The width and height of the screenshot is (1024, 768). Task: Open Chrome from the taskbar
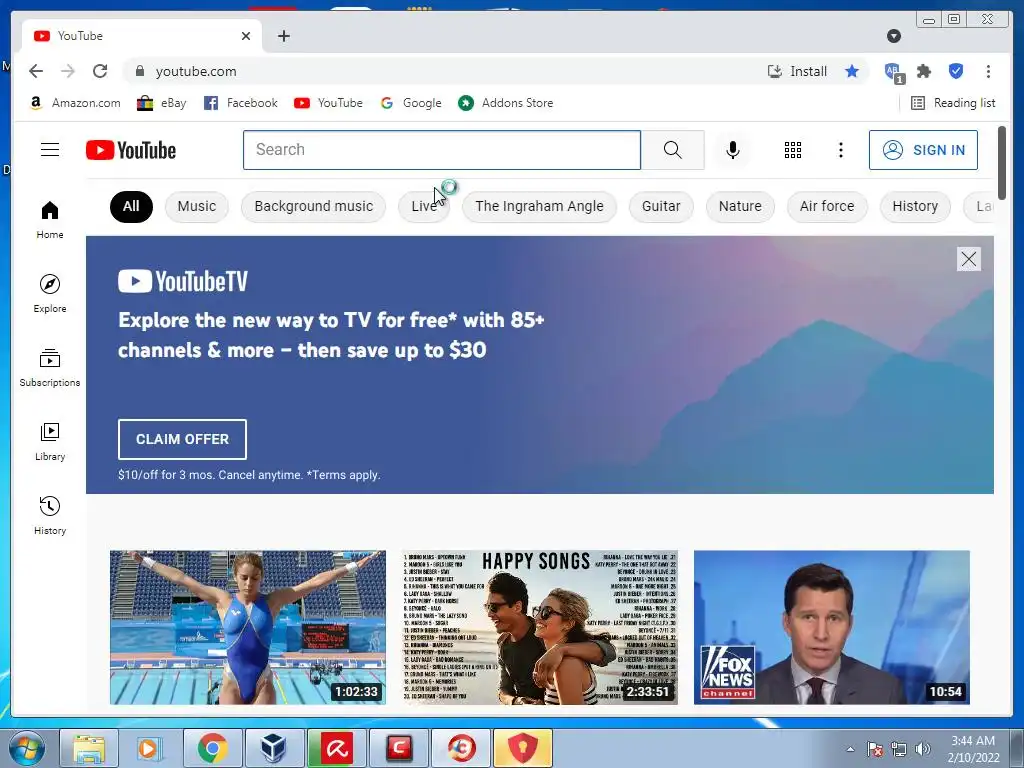click(x=212, y=748)
